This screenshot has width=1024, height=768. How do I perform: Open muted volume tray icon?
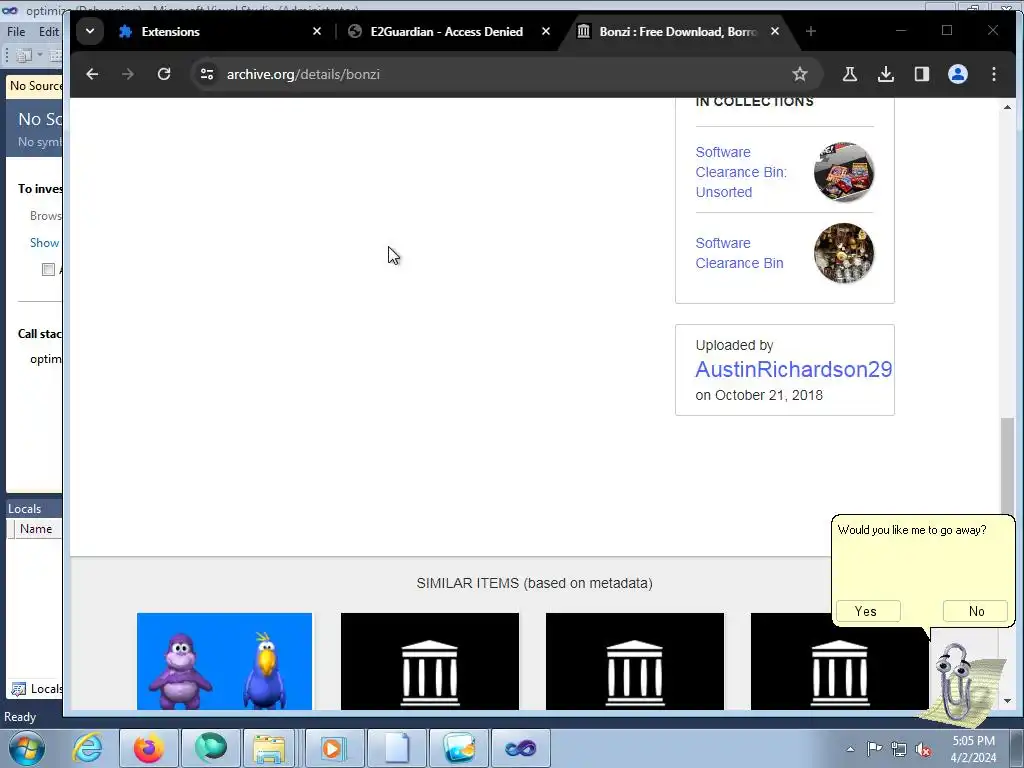pos(923,749)
